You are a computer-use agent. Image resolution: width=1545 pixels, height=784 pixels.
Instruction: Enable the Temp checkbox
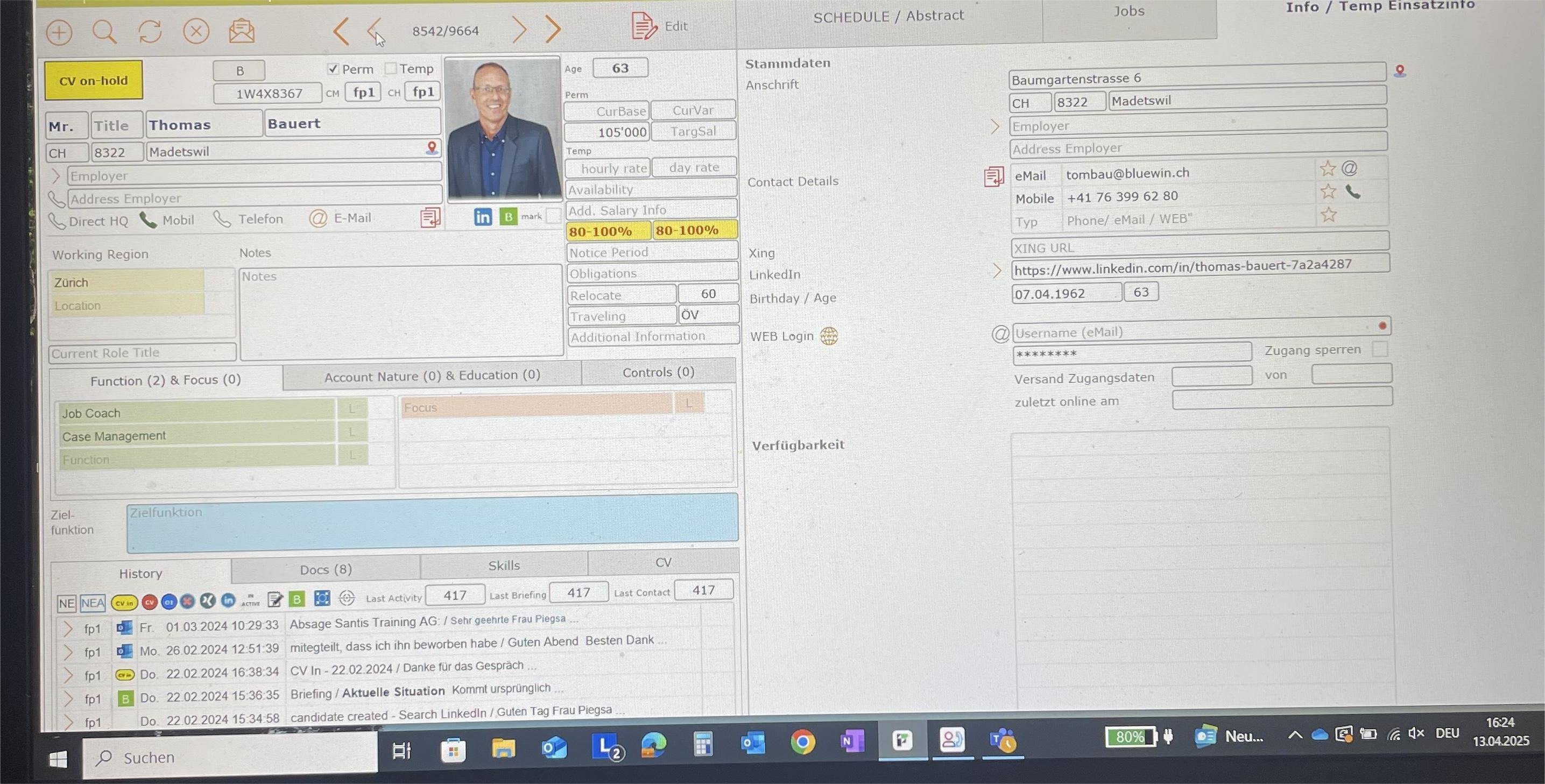point(391,68)
